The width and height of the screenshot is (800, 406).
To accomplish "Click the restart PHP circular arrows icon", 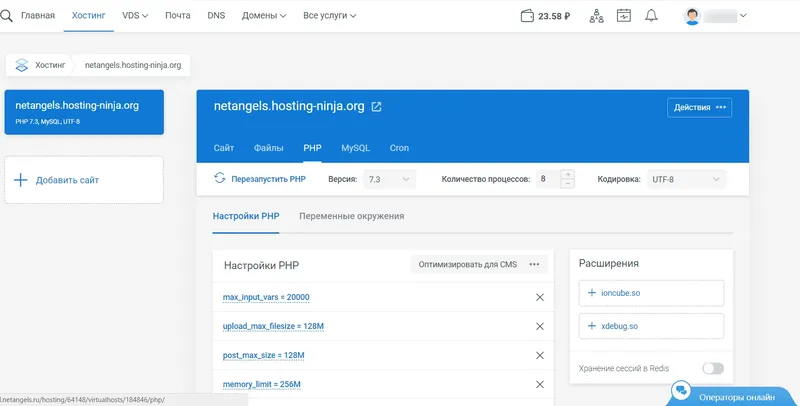I will (220, 179).
